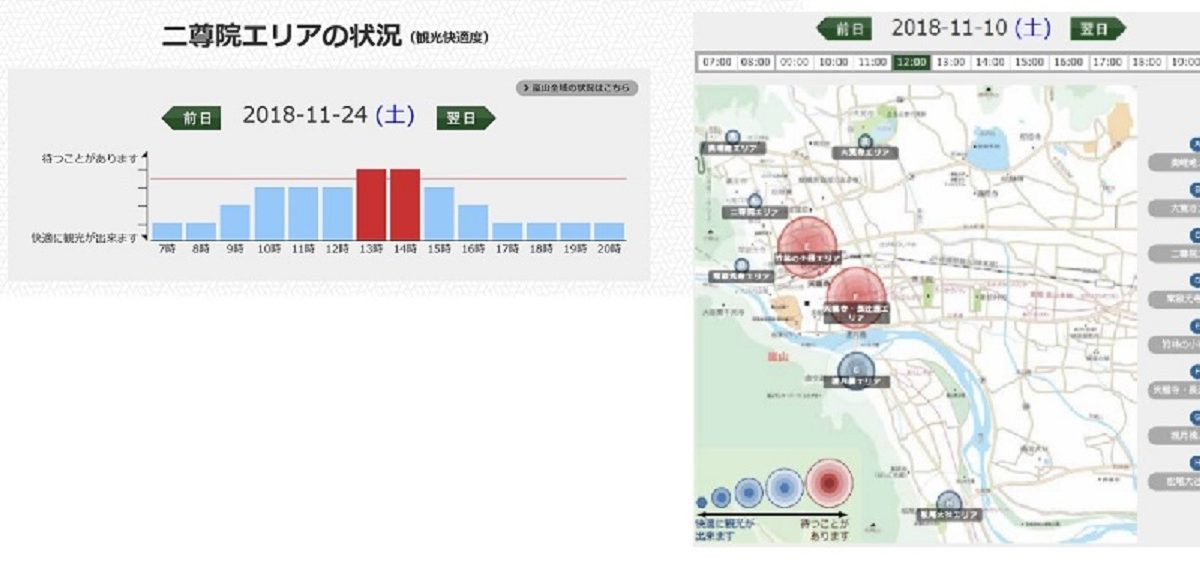Click the 大覚寺エリア marker on map
Viewport: 1200px width, 586px height.
[865, 143]
